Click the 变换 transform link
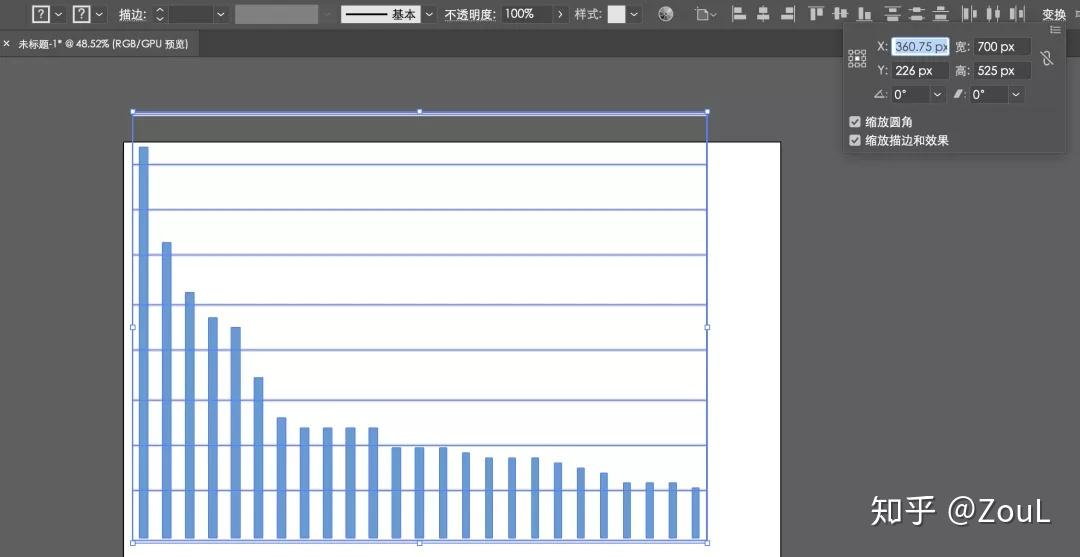Viewport: 1080px width, 557px height. click(1054, 14)
